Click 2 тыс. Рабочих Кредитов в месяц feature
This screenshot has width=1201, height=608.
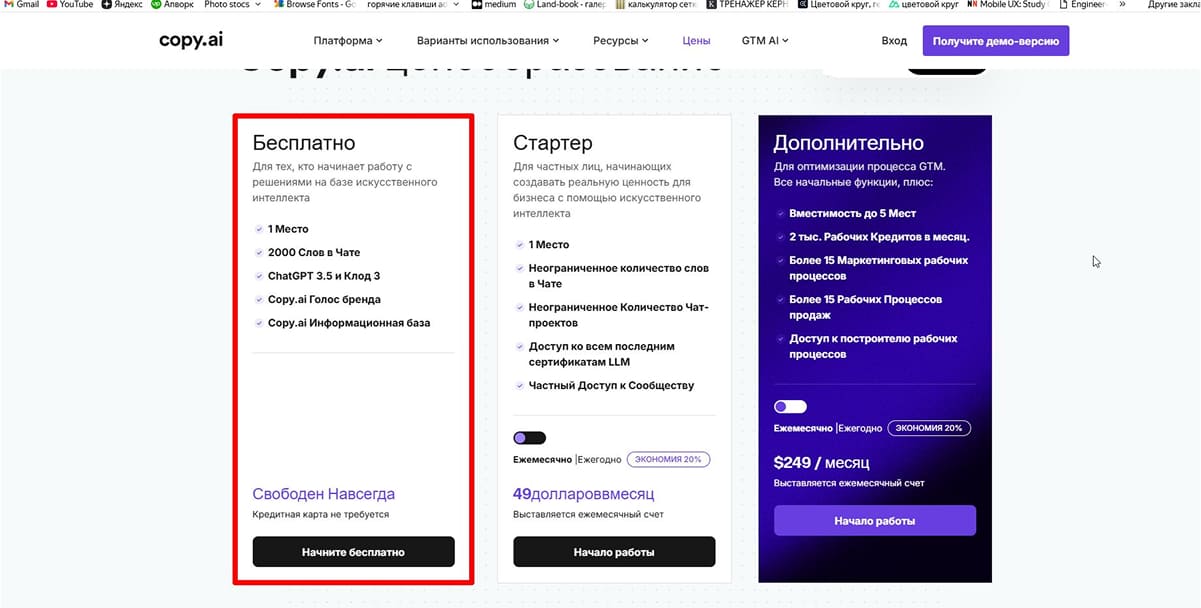click(879, 237)
